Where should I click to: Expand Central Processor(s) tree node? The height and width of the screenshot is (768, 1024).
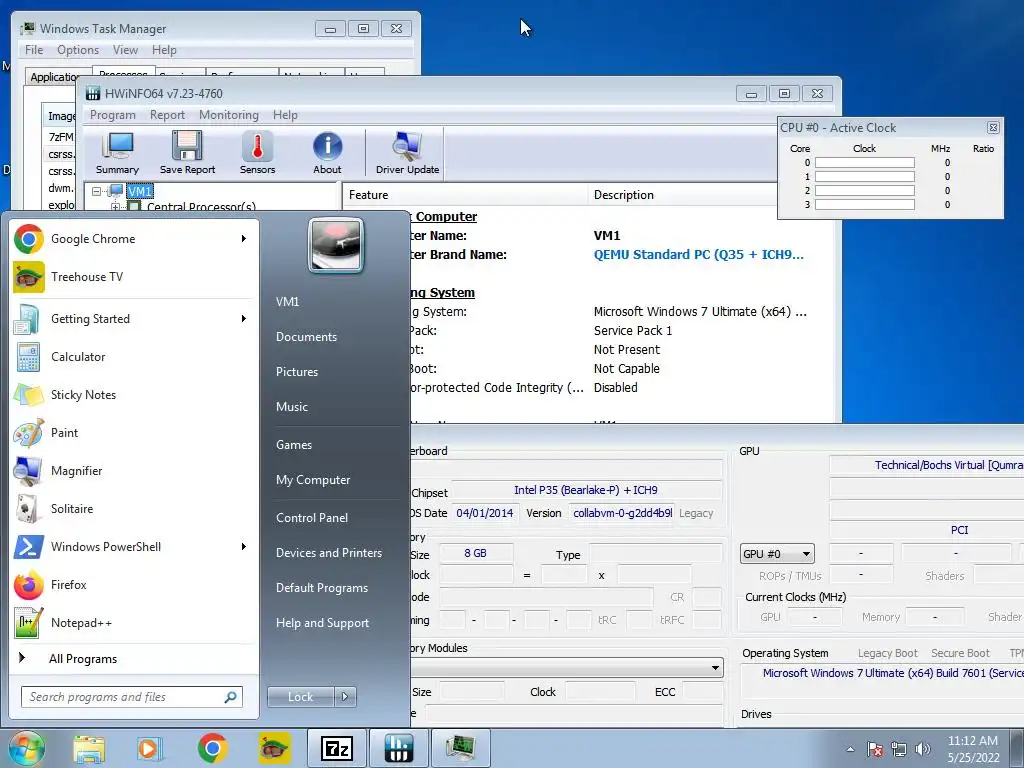pos(116,207)
